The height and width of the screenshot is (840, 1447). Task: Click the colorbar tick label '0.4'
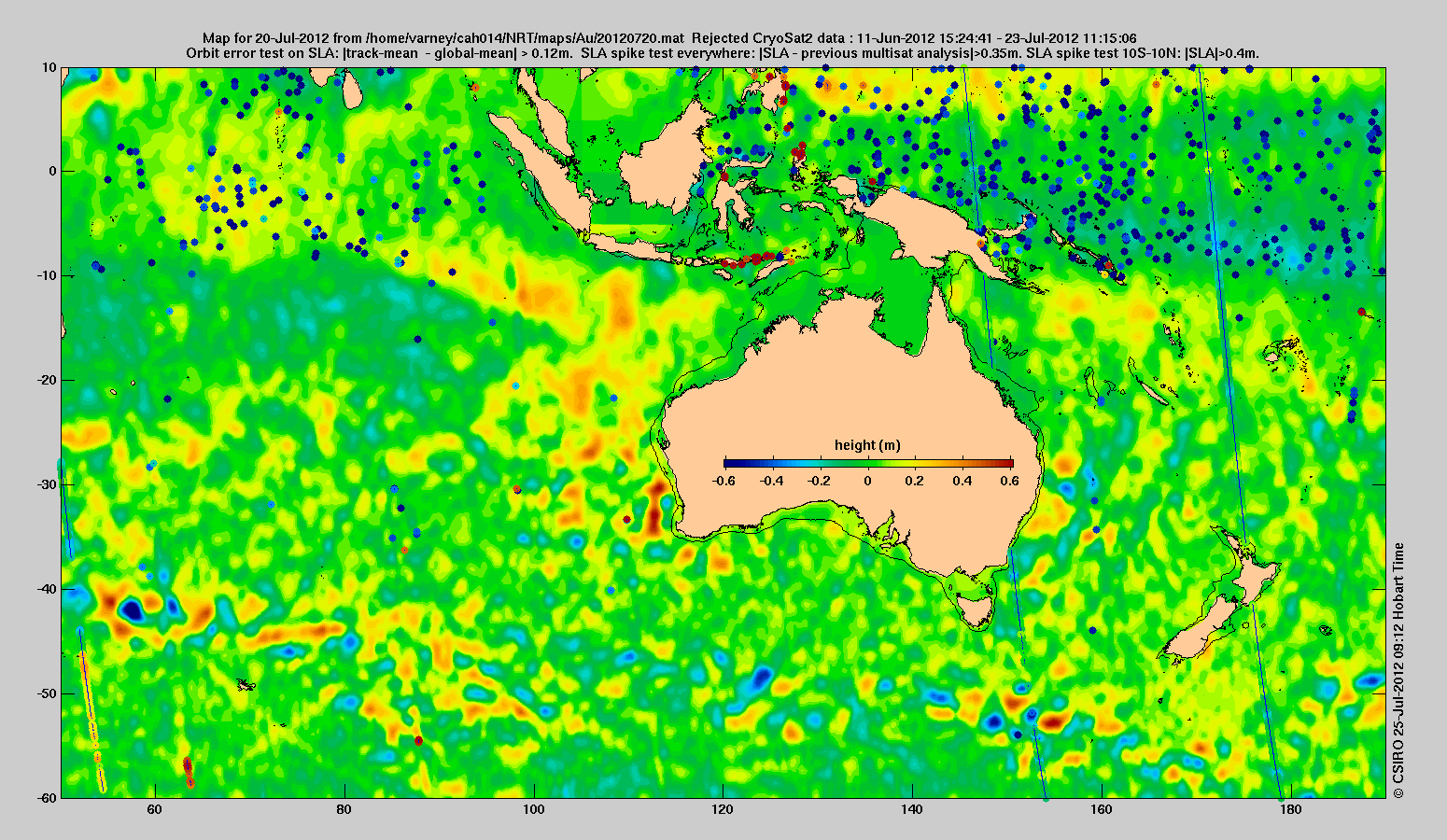click(963, 481)
